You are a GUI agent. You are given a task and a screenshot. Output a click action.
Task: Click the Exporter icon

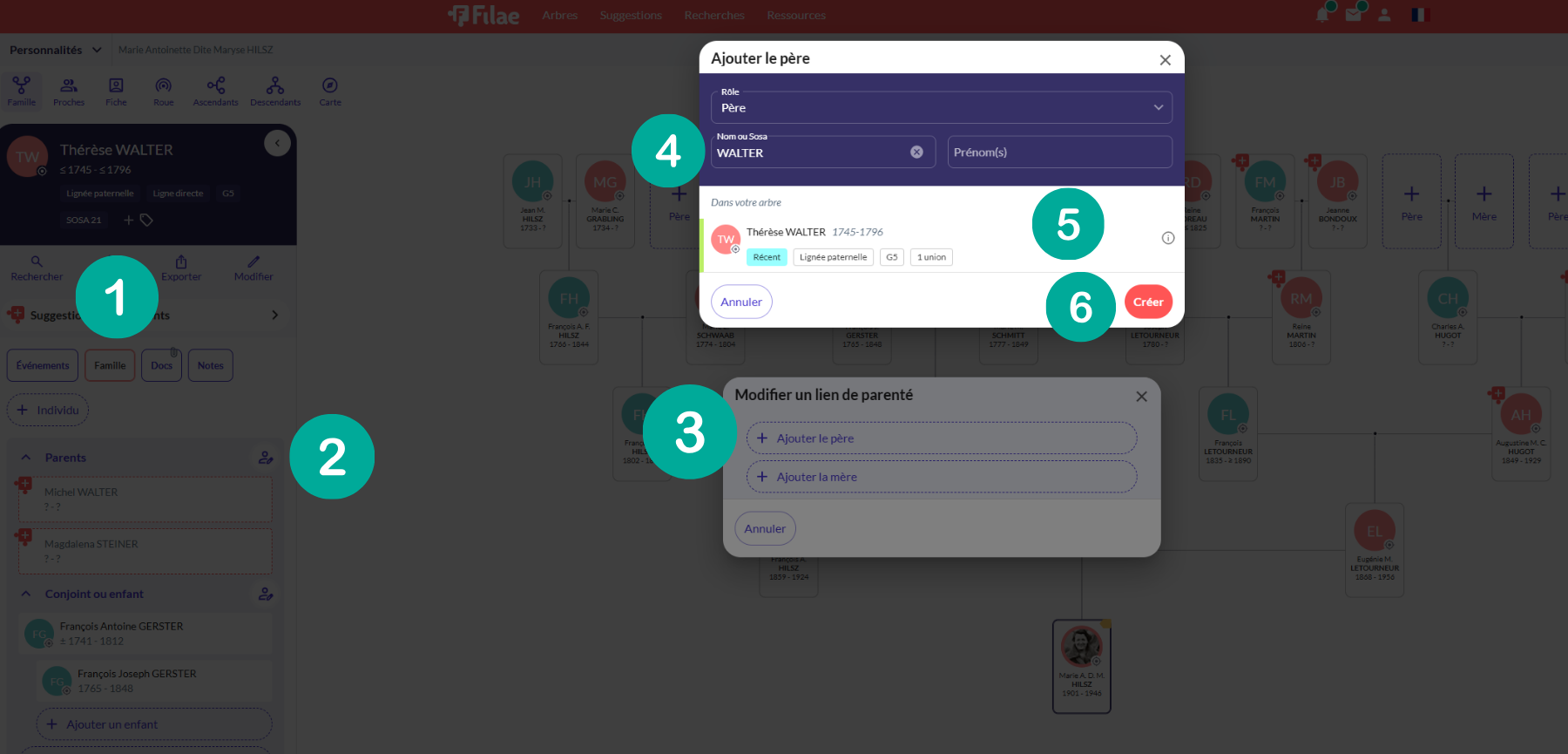click(181, 268)
